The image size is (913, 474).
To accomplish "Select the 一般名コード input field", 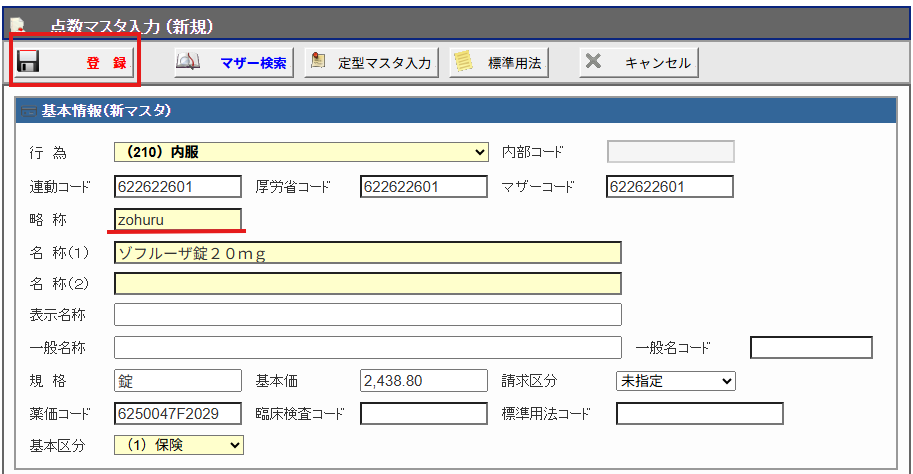I will click(x=811, y=348).
